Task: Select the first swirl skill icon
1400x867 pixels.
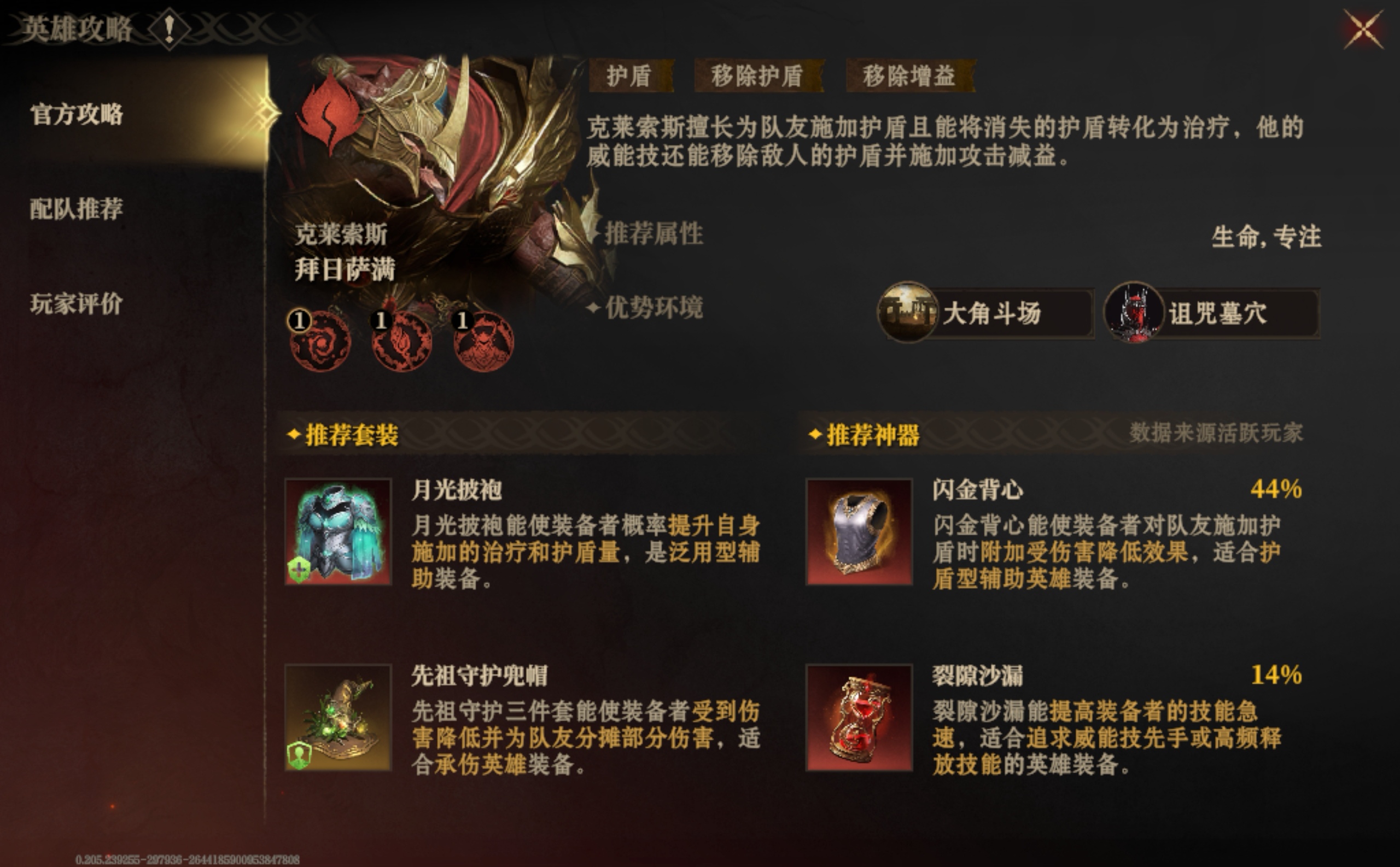Action: point(320,341)
